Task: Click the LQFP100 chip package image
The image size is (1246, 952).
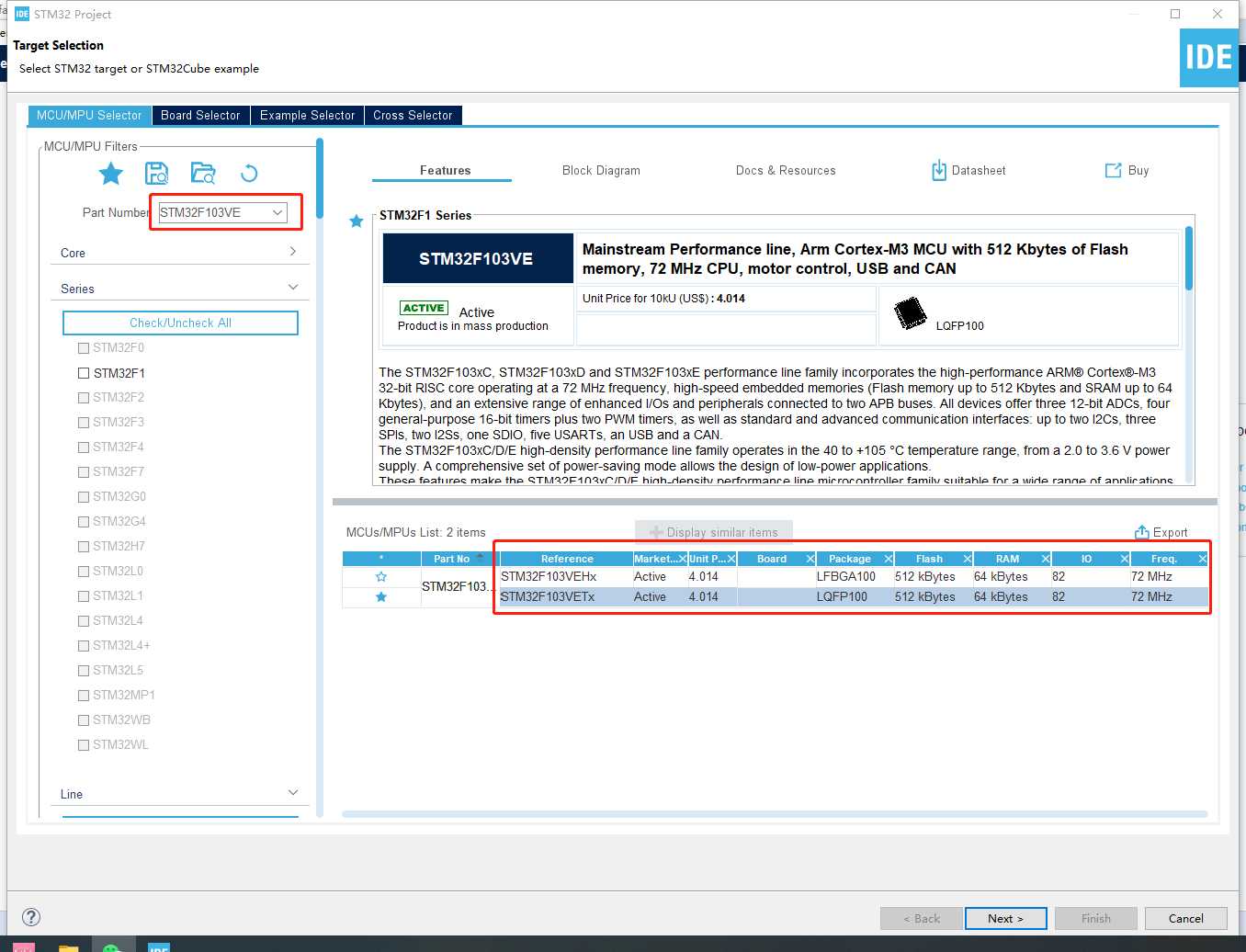Action: [x=911, y=313]
